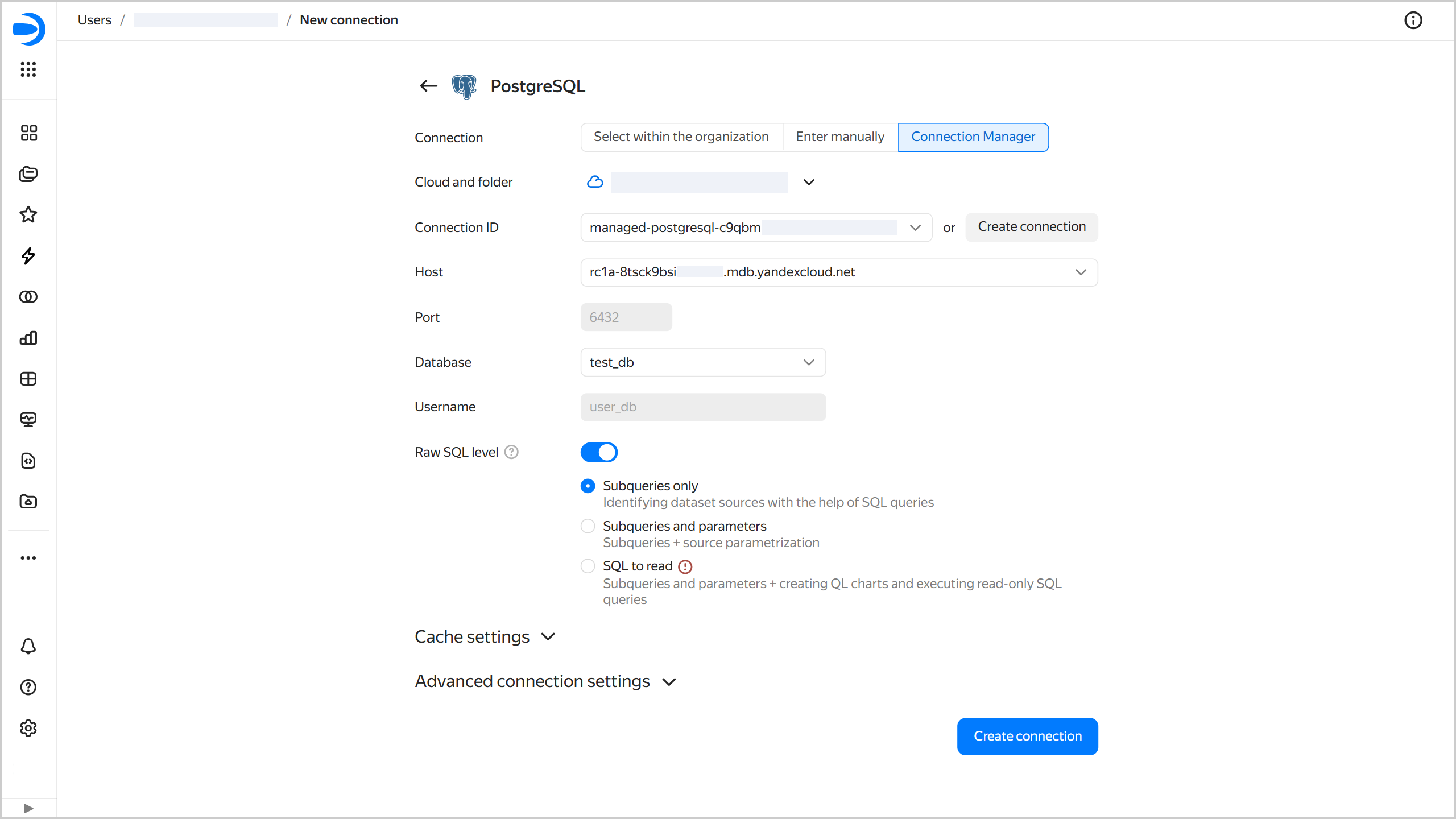Open the Database test_db dropdown

(703, 362)
